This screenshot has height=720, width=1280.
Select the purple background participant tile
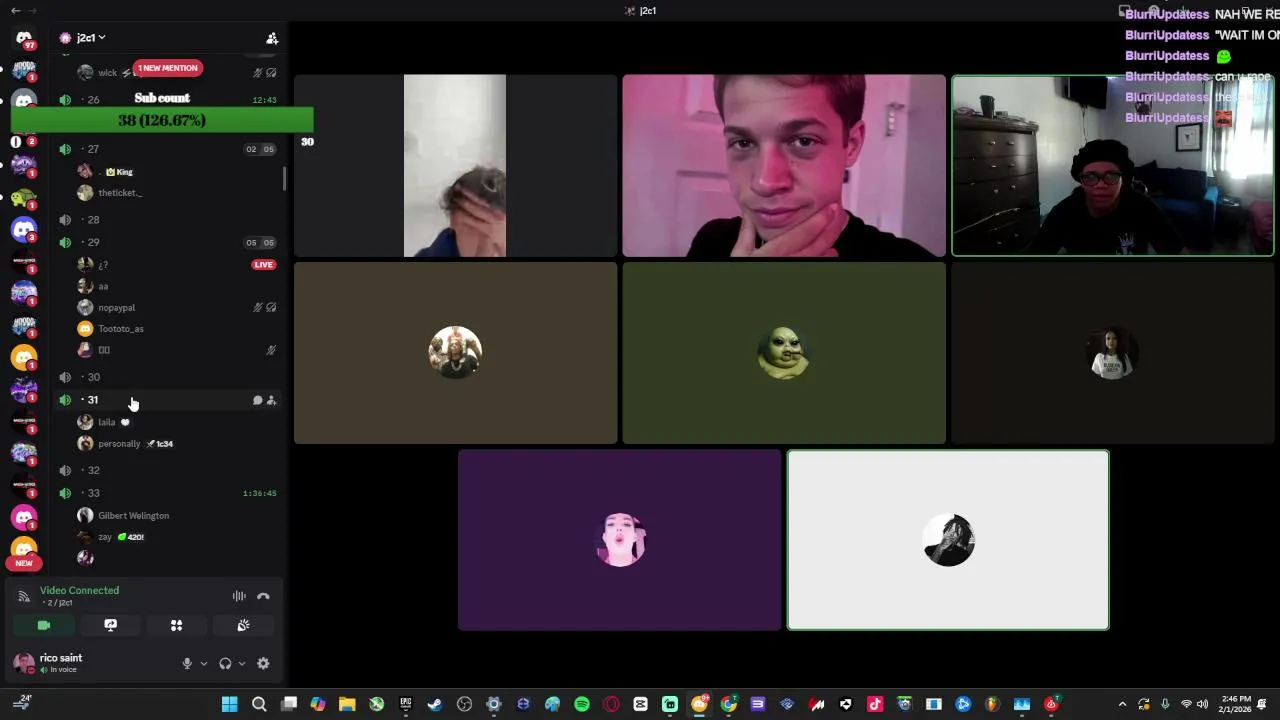[619, 540]
